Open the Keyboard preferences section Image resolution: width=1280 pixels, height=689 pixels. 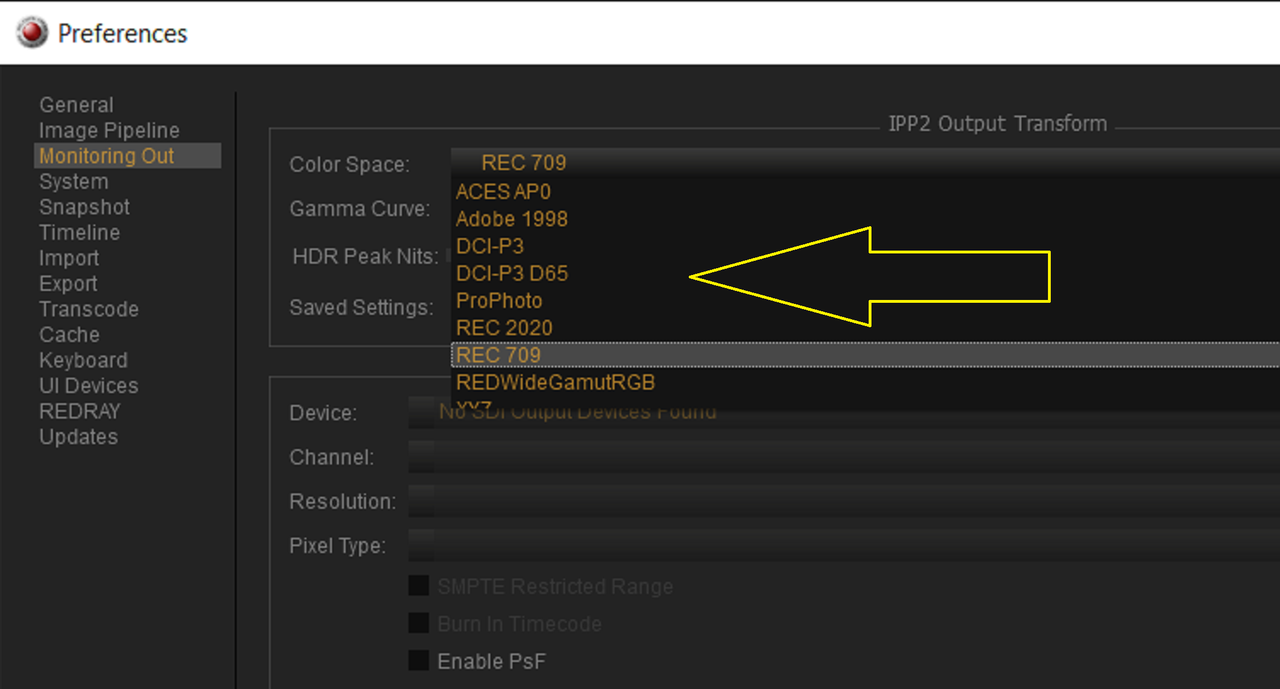pyautogui.click(x=83, y=360)
